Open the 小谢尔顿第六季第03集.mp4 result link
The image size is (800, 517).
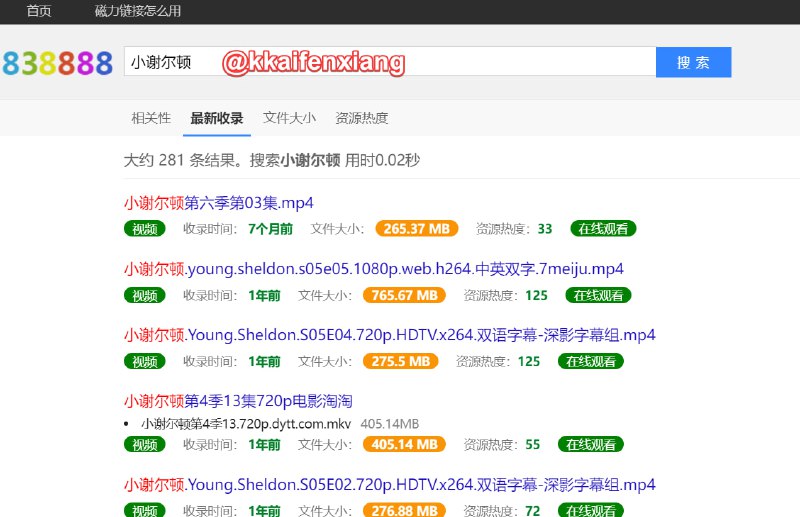(x=219, y=203)
